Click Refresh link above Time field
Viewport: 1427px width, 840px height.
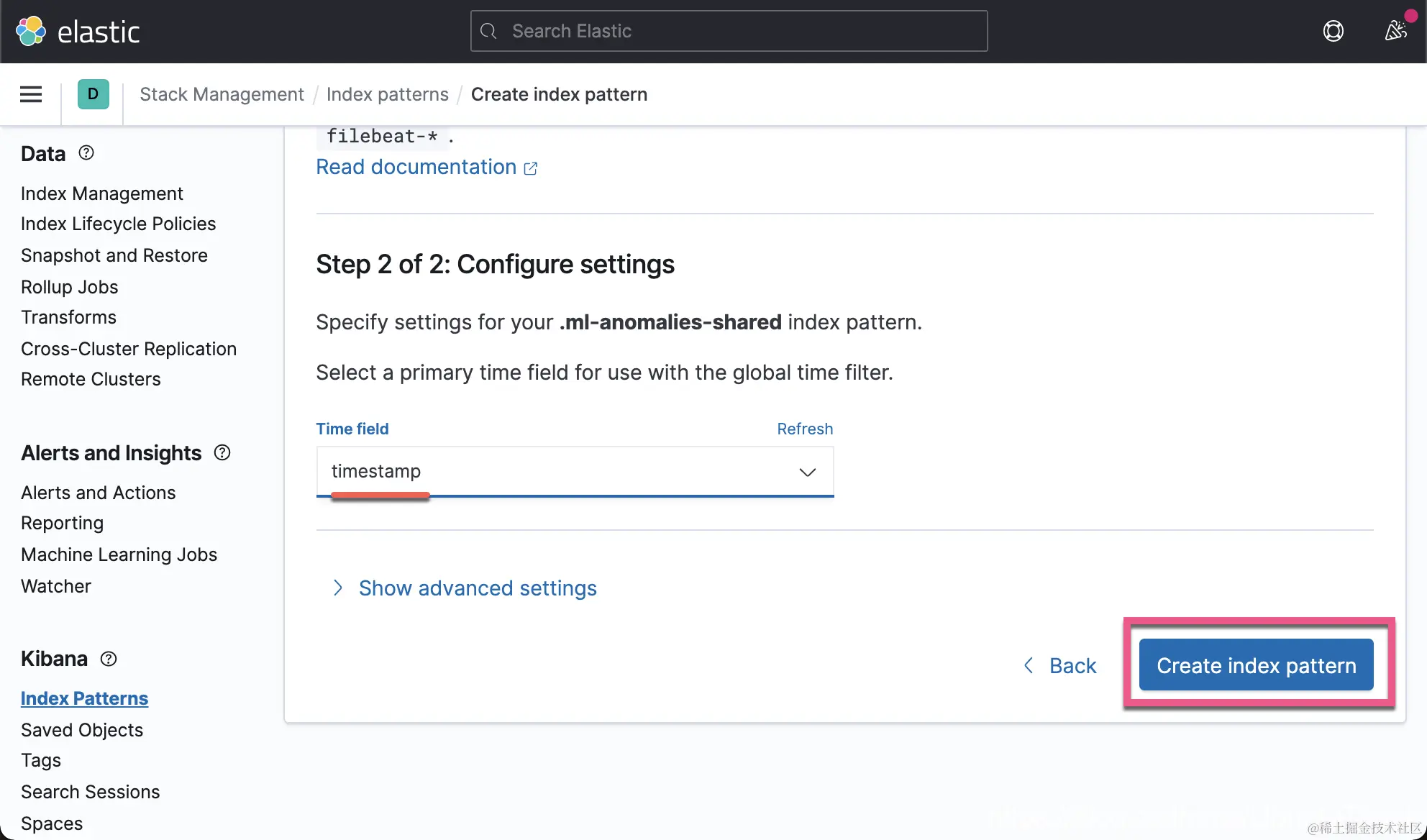[804, 429]
